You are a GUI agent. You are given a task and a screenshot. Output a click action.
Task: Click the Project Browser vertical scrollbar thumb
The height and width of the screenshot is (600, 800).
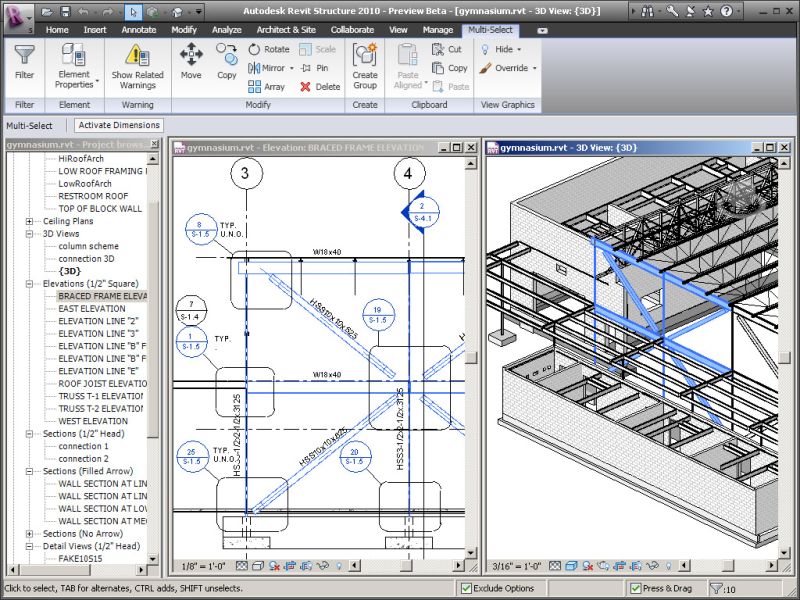(153, 319)
